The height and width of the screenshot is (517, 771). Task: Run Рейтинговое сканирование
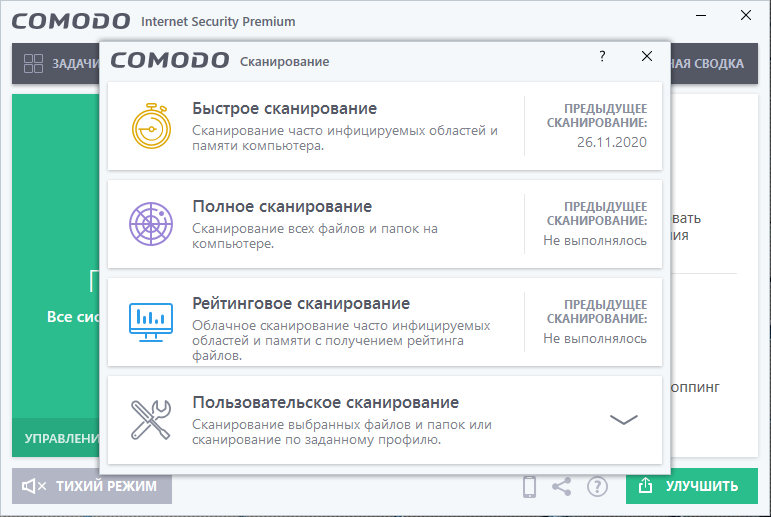click(x=300, y=303)
